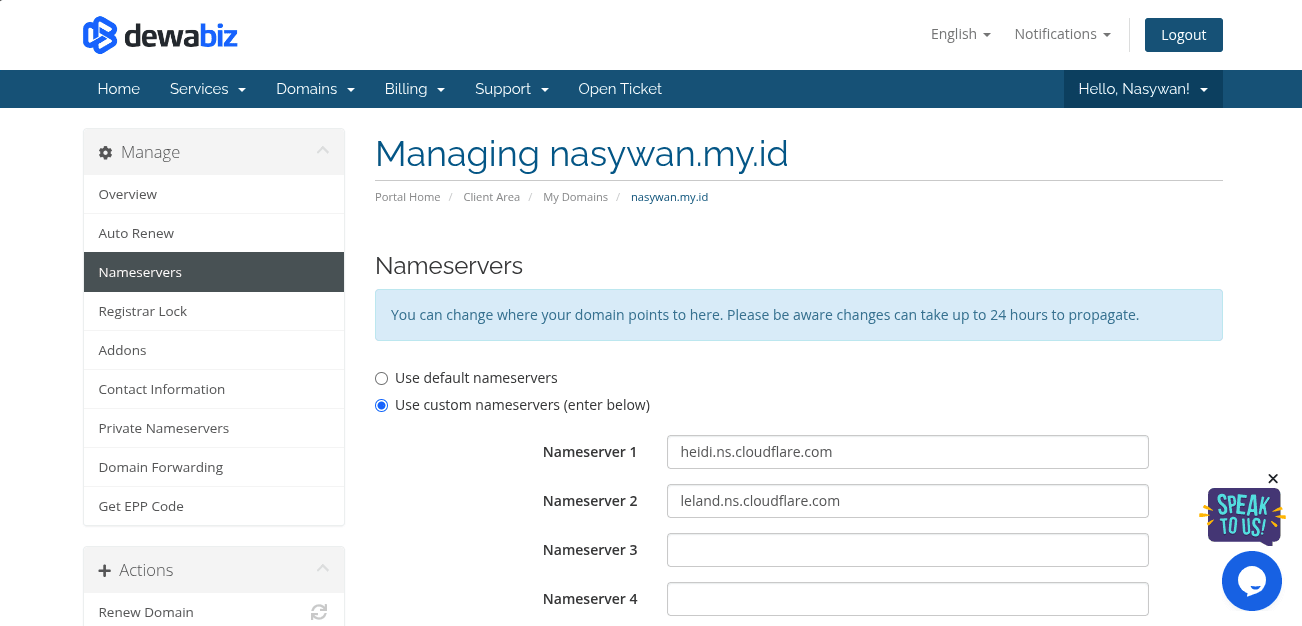Open the Billing menu
The image size is (1302, 626).
414,89
